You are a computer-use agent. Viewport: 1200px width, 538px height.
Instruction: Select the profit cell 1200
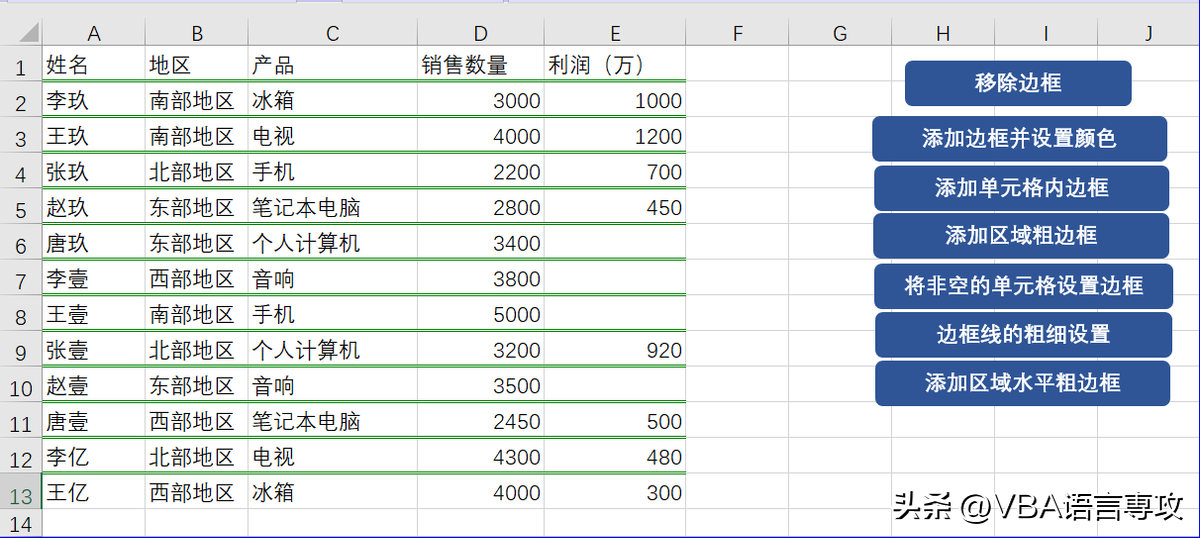coord(615,136)
